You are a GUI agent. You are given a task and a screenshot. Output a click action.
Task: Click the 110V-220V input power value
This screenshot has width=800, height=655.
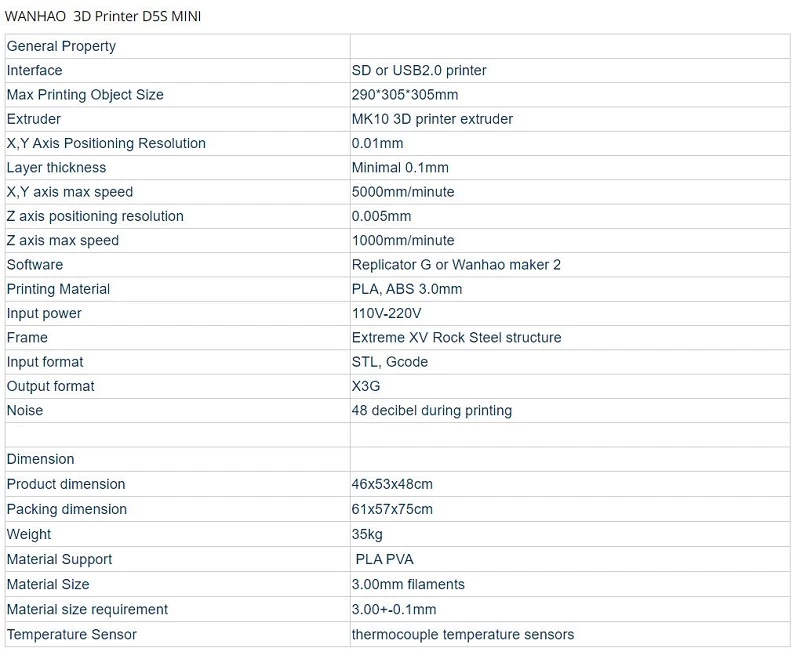386,313
